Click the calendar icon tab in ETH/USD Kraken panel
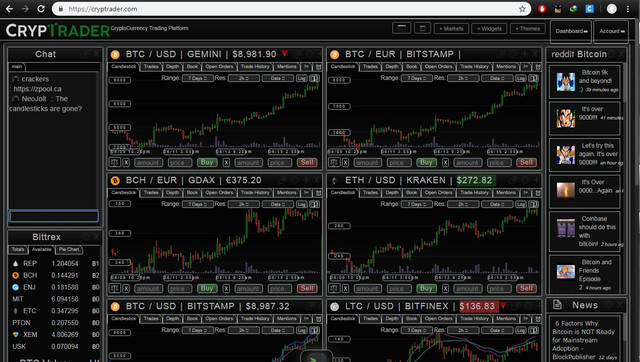640x362 pixels. point(538,193)
